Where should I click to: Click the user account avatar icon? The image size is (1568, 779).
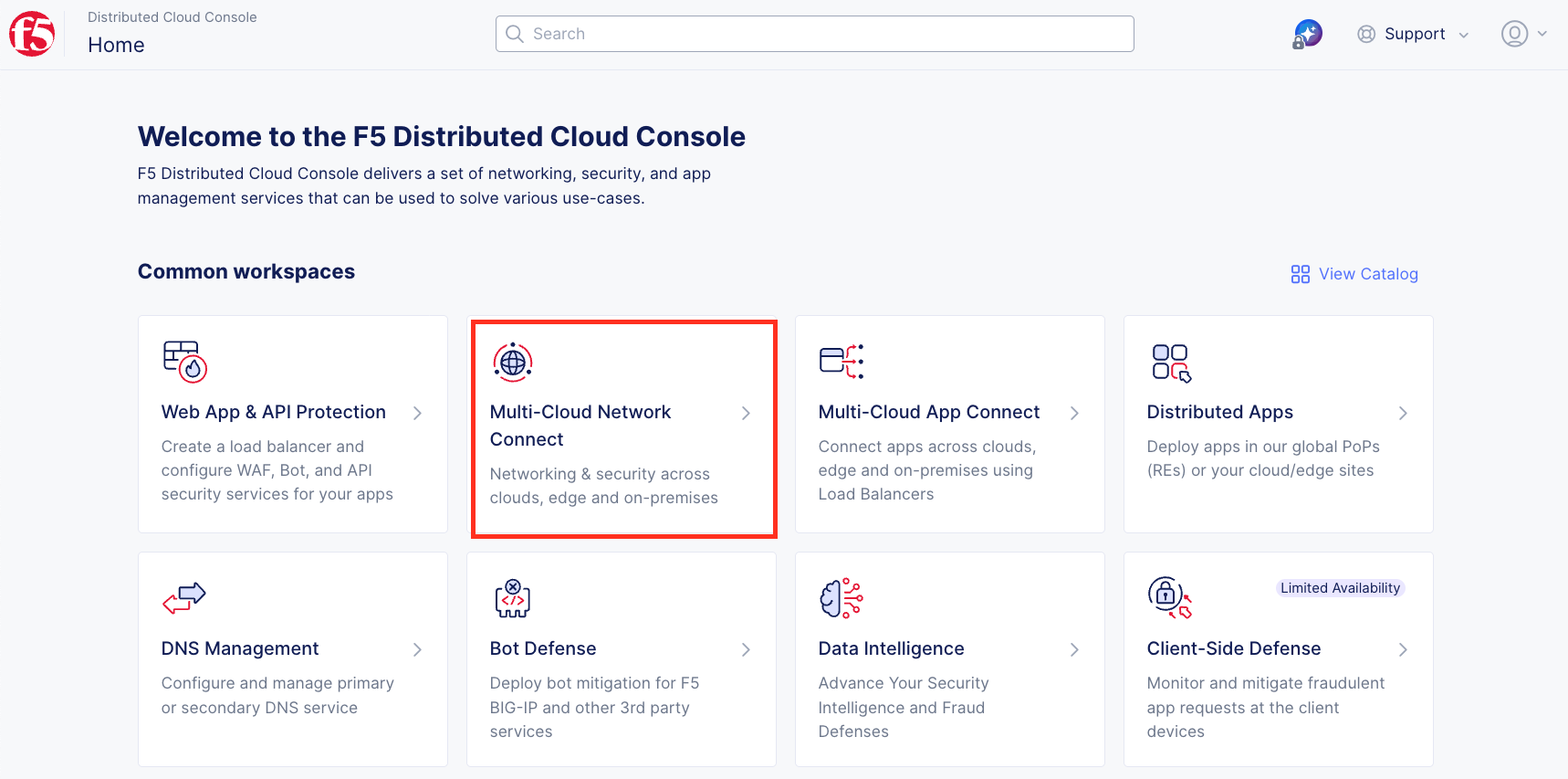tap(1515, 34)
